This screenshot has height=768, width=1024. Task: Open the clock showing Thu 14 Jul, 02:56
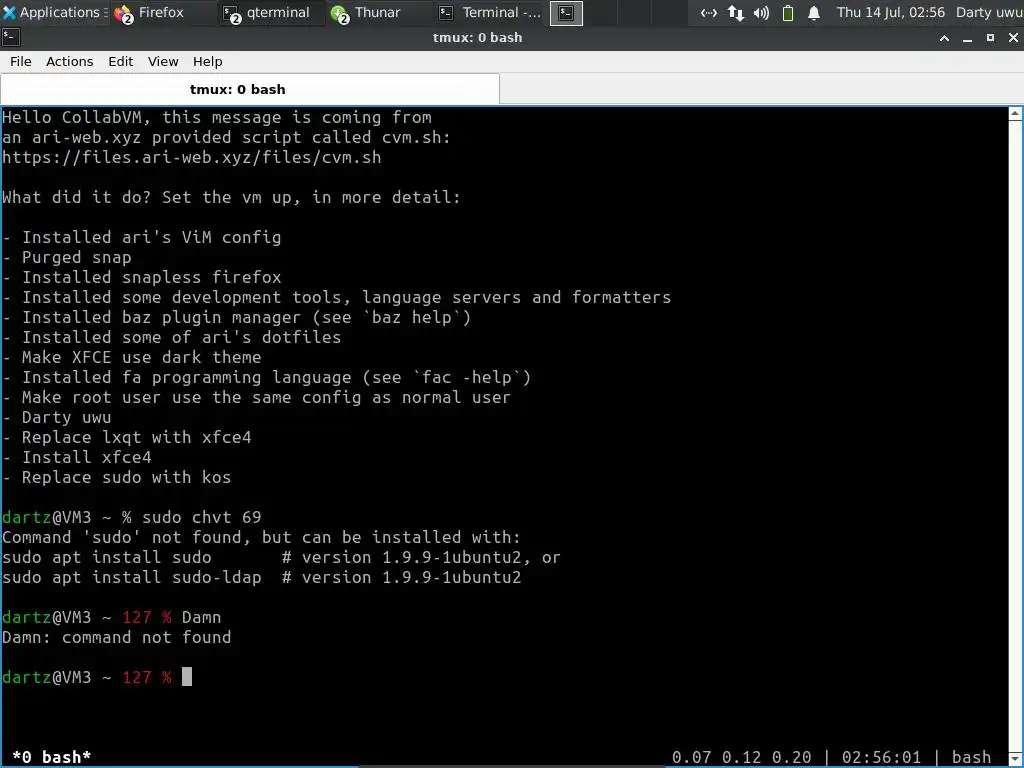click(891, 12)
